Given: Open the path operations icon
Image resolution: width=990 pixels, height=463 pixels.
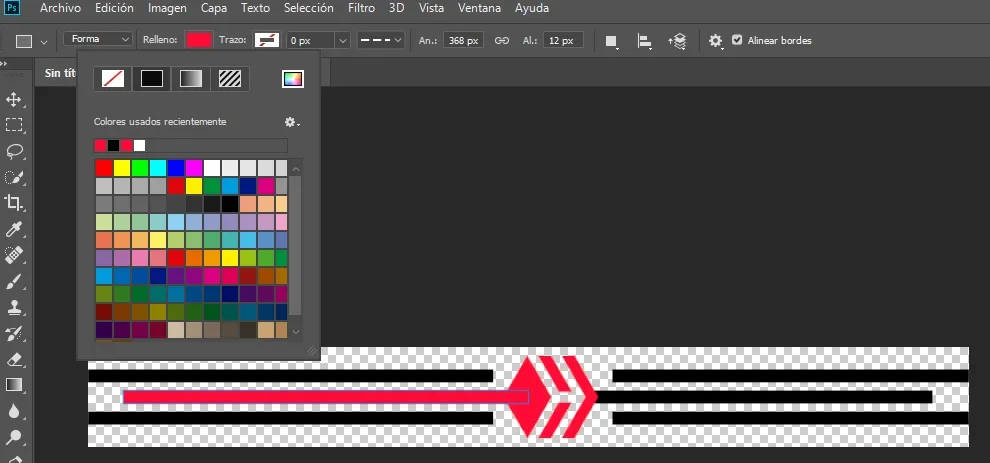Looking at the screenshot, I should click(611, 41).
